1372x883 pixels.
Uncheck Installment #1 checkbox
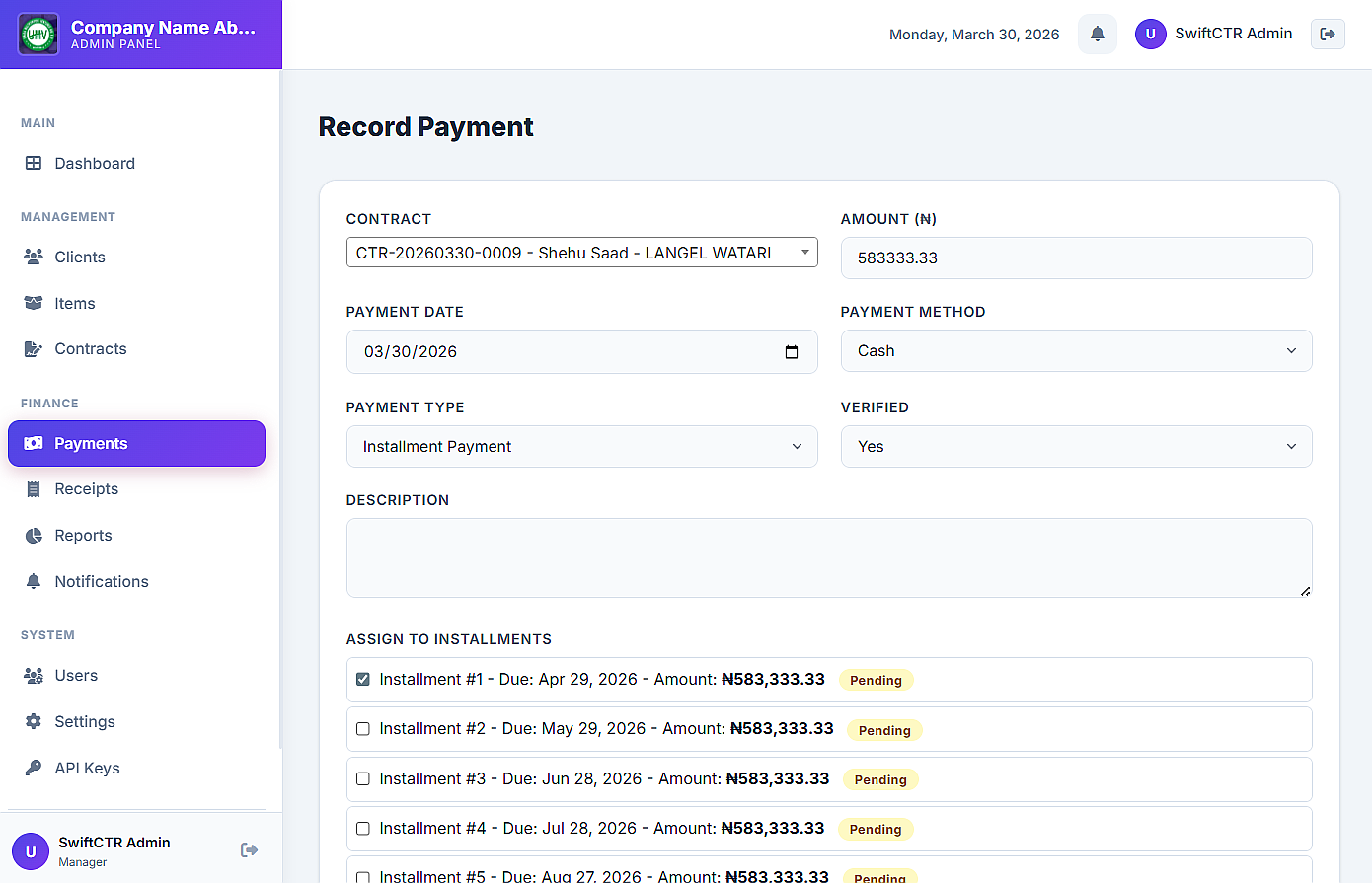363,679
